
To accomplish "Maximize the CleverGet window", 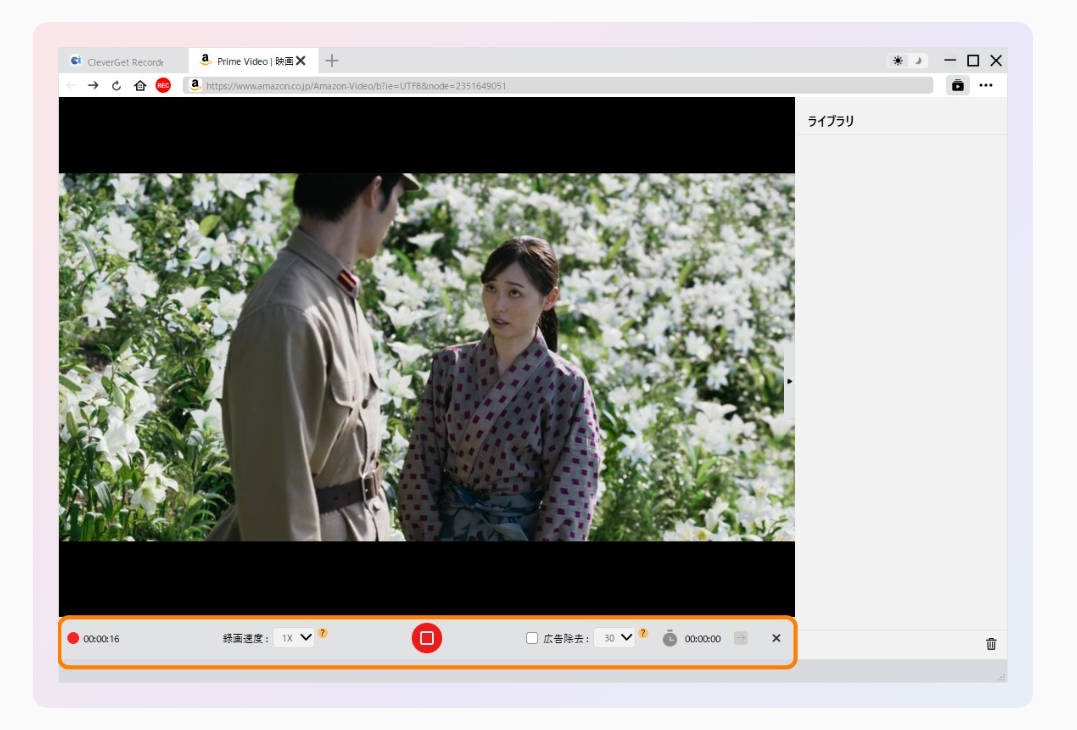I will pos(973,60).
